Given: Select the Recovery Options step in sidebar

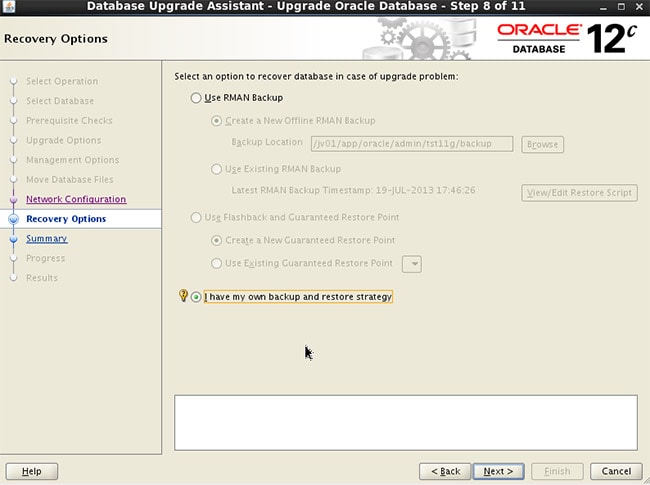Looking at the screenshot, I should [x=66, y=218].
